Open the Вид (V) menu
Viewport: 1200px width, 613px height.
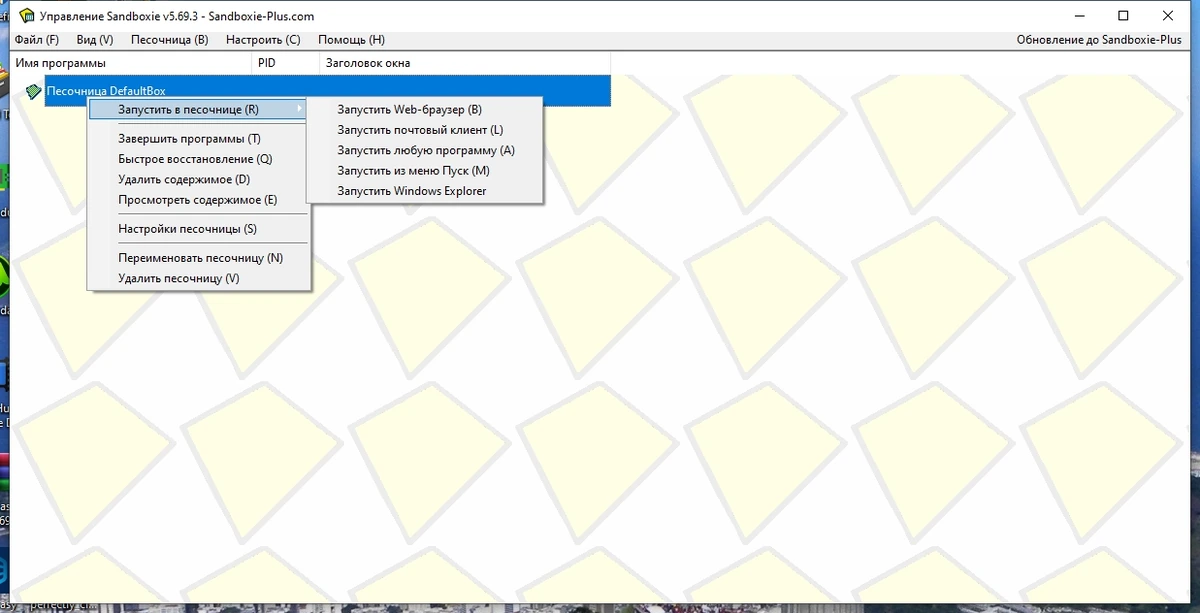coord(95,40)
